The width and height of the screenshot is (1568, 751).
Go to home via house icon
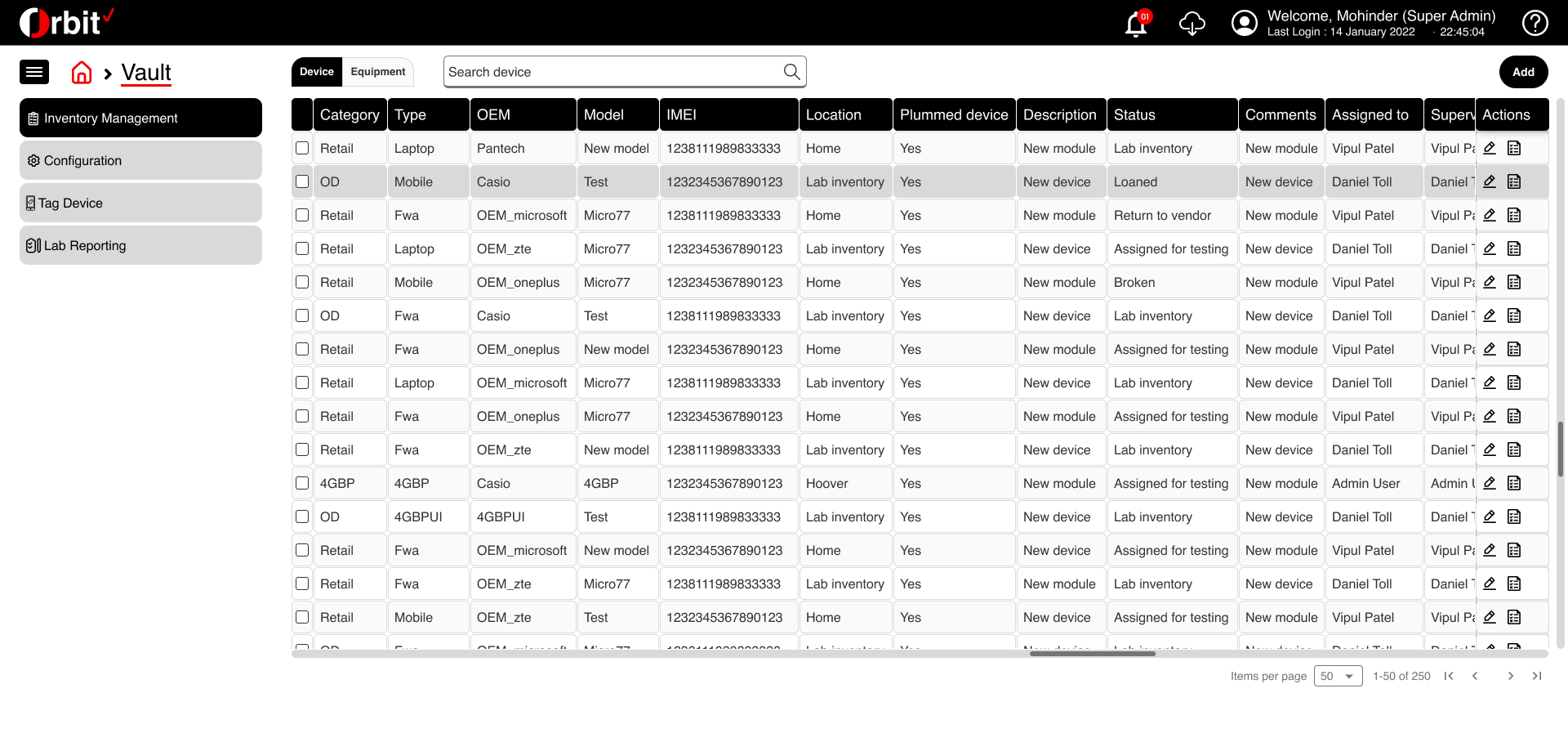82,73
